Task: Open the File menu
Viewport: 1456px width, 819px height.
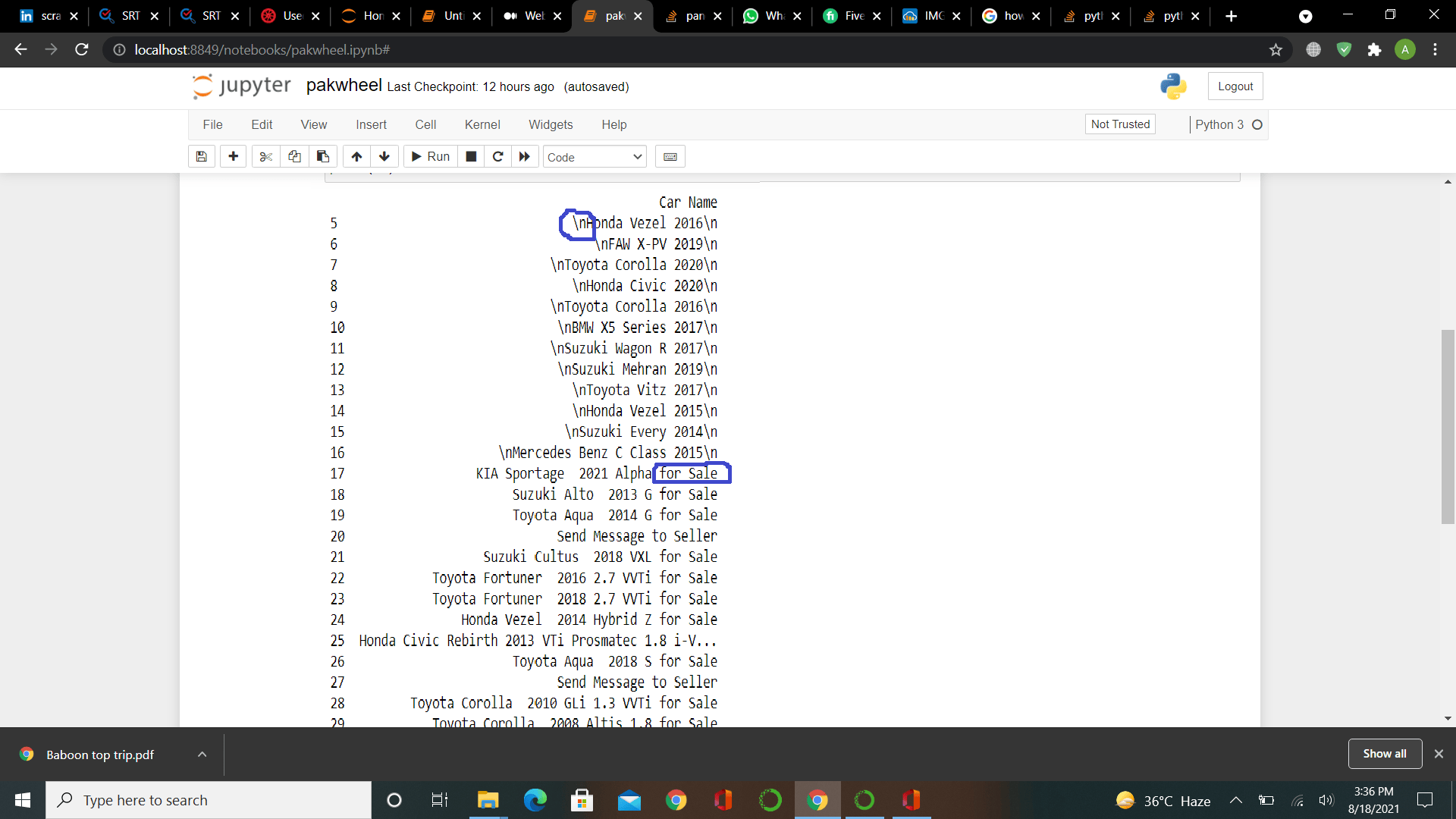Action: coord(212,124)
